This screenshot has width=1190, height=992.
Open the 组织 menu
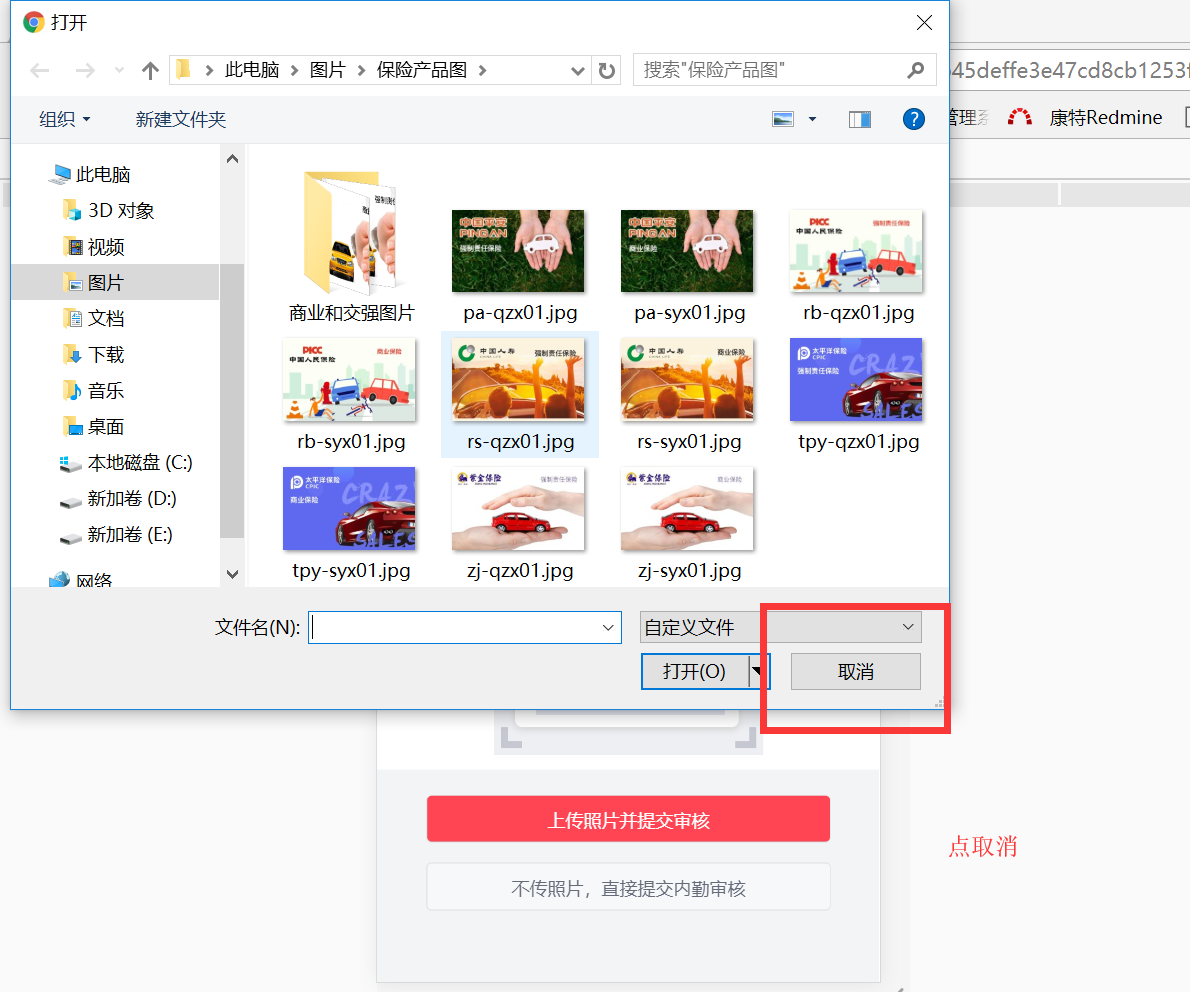[65, 119]
